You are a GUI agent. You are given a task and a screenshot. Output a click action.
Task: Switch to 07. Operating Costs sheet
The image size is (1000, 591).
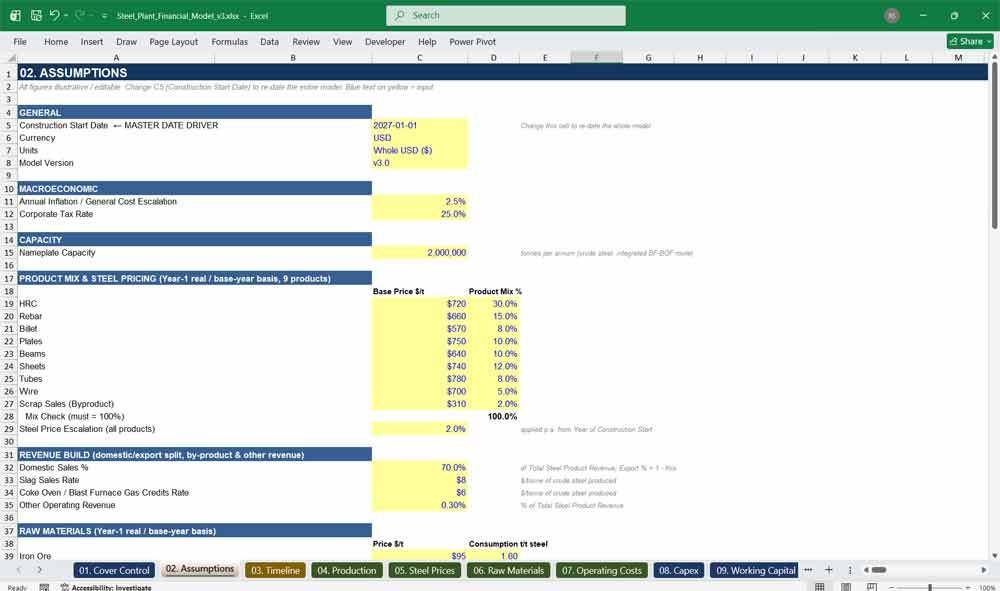pos(601,571)
